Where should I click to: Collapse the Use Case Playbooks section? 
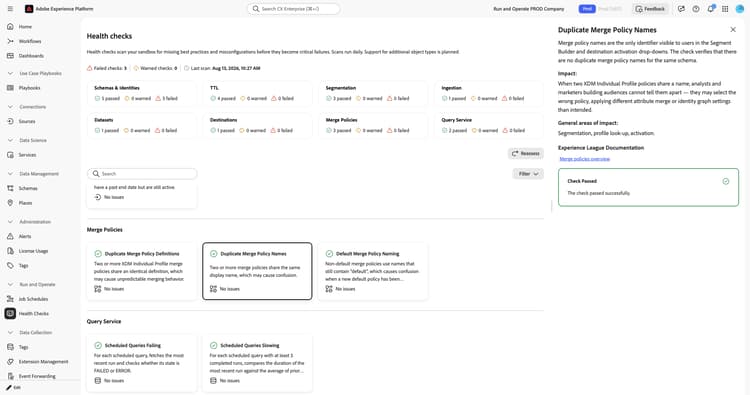click(x=10, y=74)
